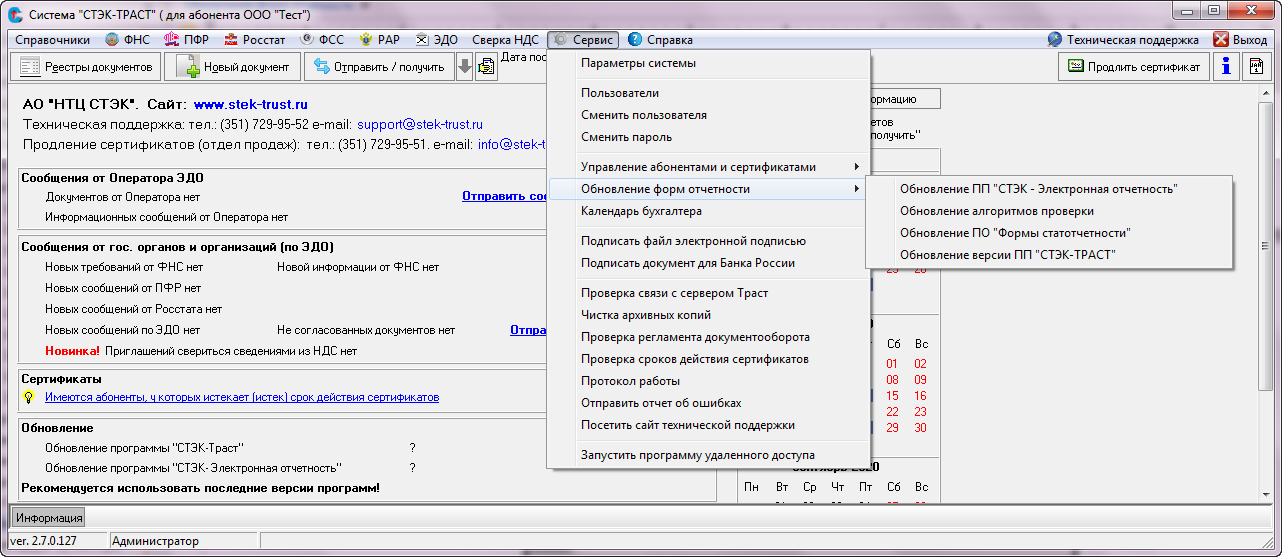Click "Новых сообщений от ПФР нет" text
The height and width of the screenshot is (557, 1282).
[x=123, y=288]
